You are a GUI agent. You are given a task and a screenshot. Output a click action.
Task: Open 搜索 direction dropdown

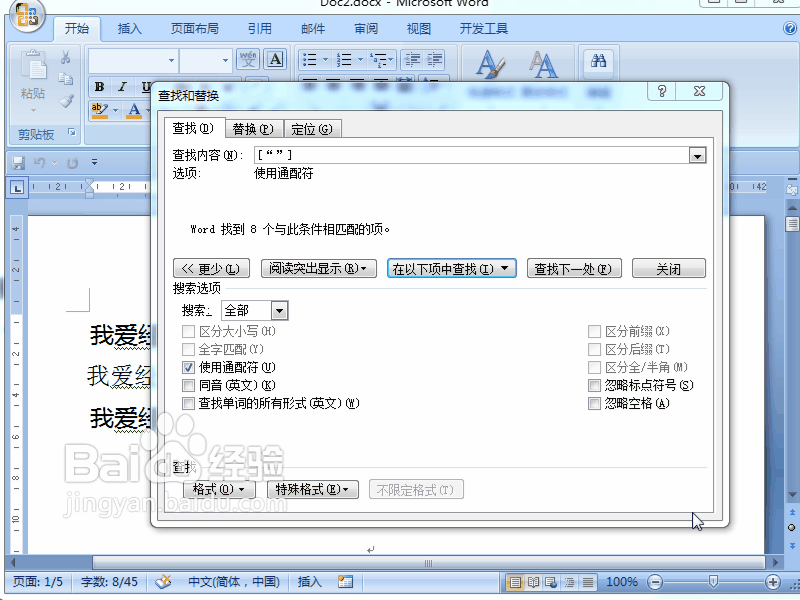click(x=279, y=310)
